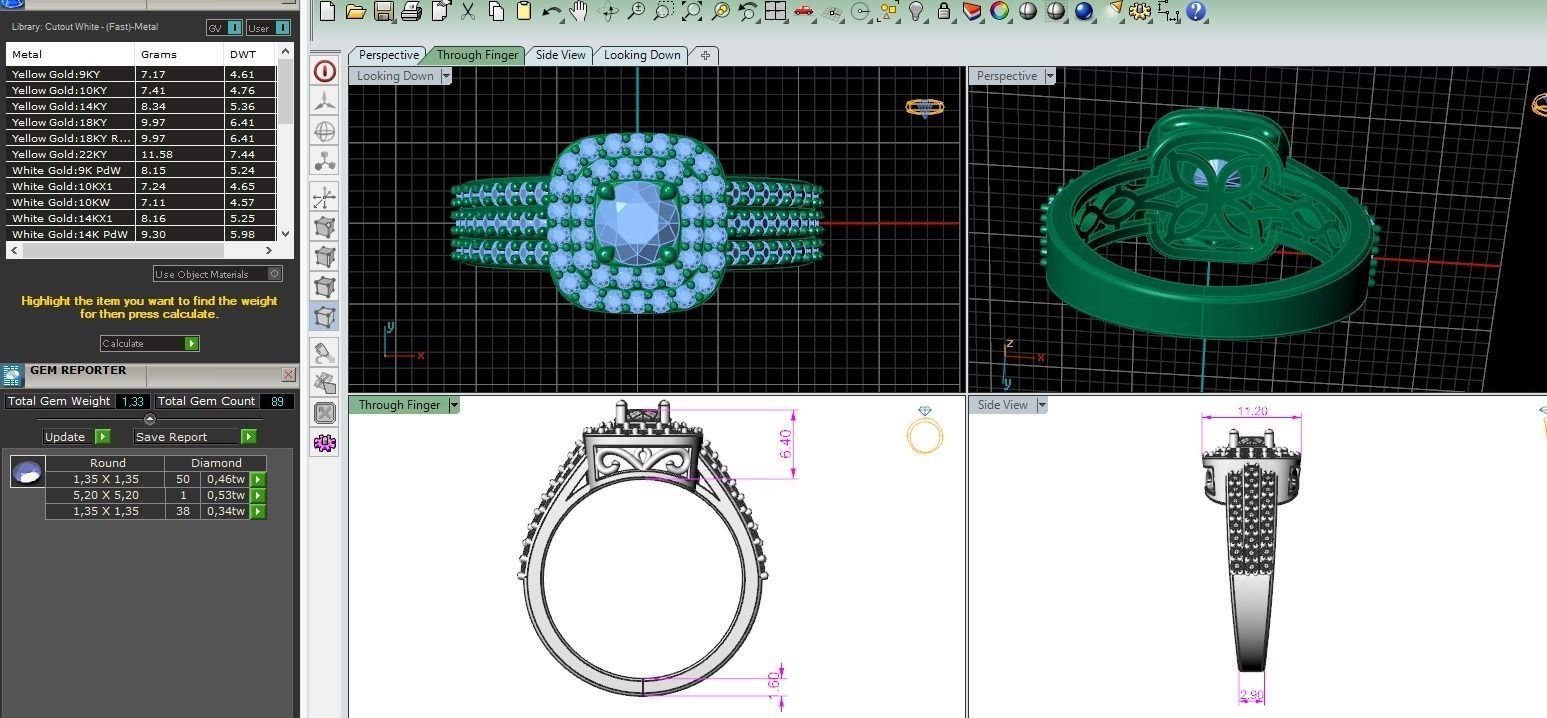Click the DWT column header
This screenshot has height=718, width=1547.
pos(250,54)
